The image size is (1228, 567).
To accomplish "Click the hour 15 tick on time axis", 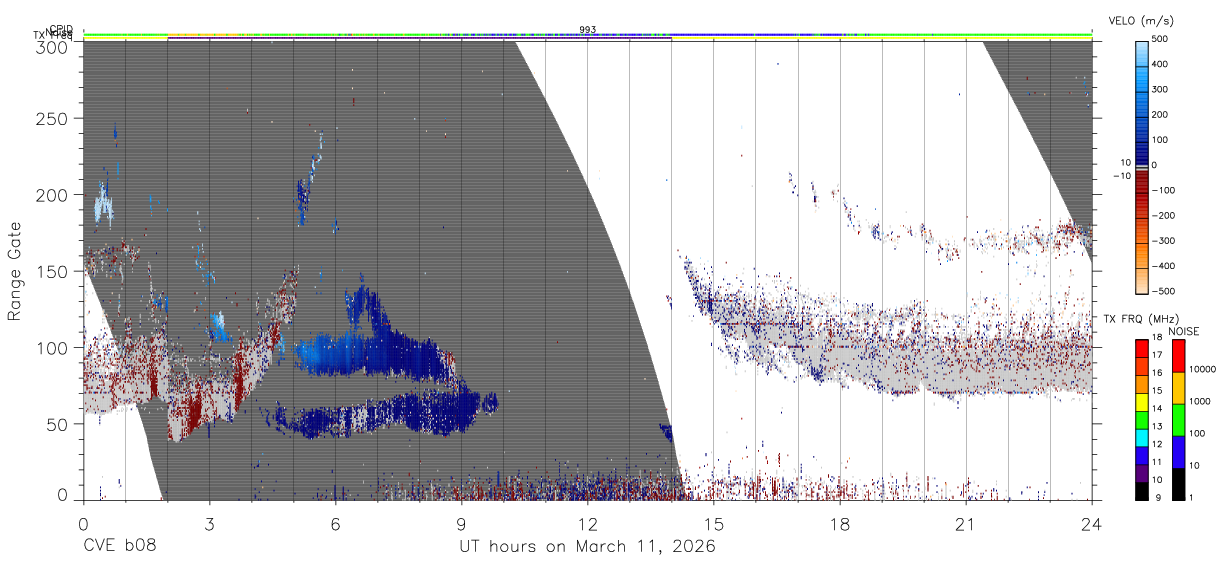I will [x=714, y=523].
